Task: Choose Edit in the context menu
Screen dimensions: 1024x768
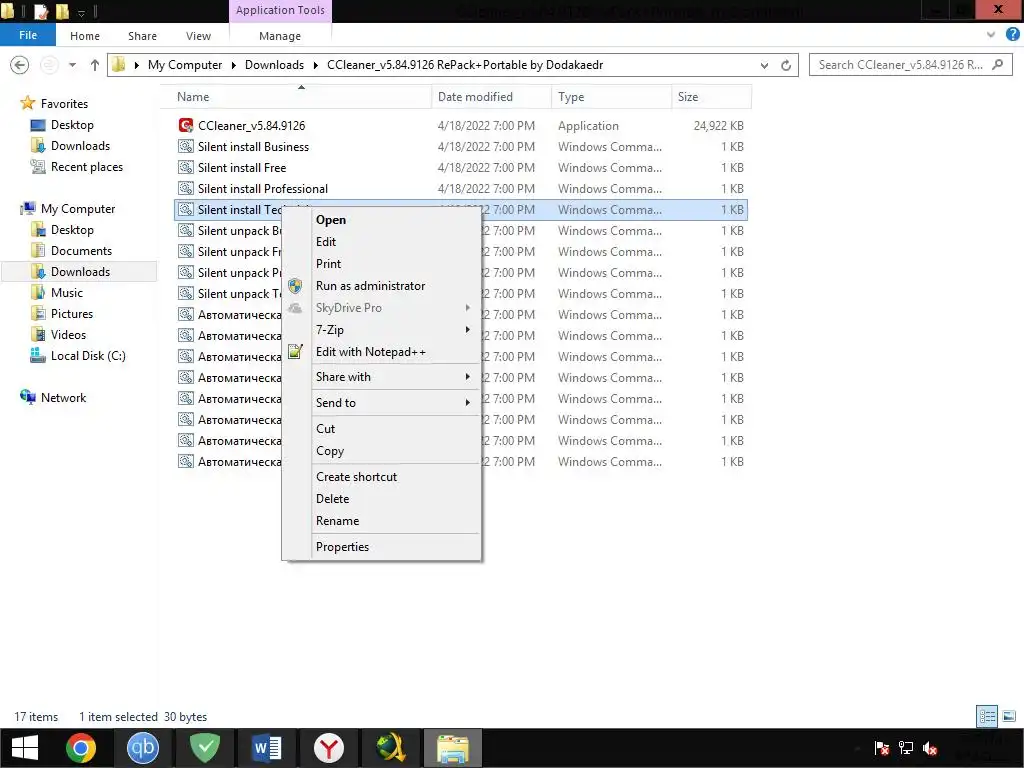Action: (381, 242)
